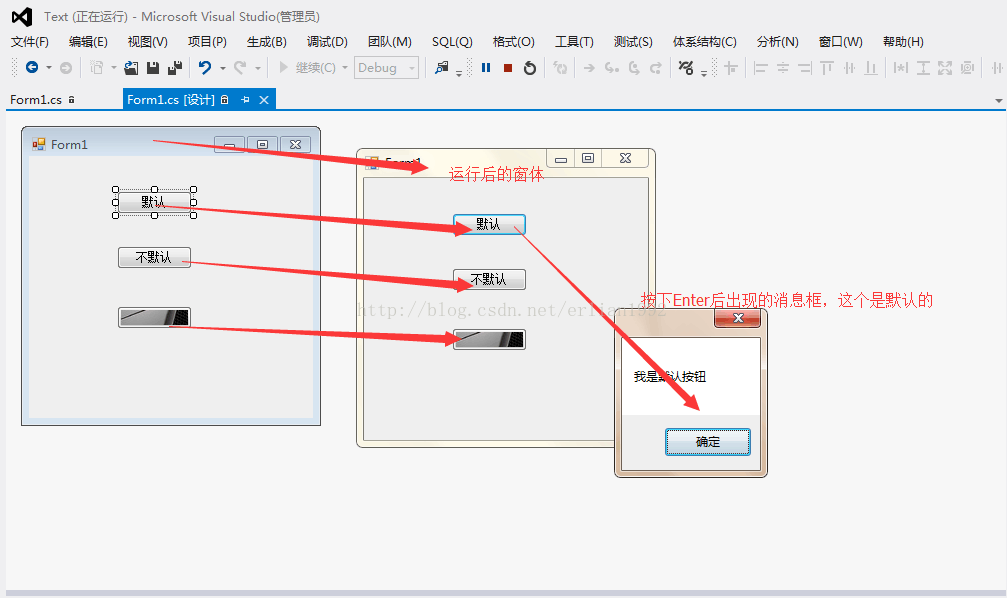
Task: Click the Navigate Backward icon
Action: coord(31,67)
